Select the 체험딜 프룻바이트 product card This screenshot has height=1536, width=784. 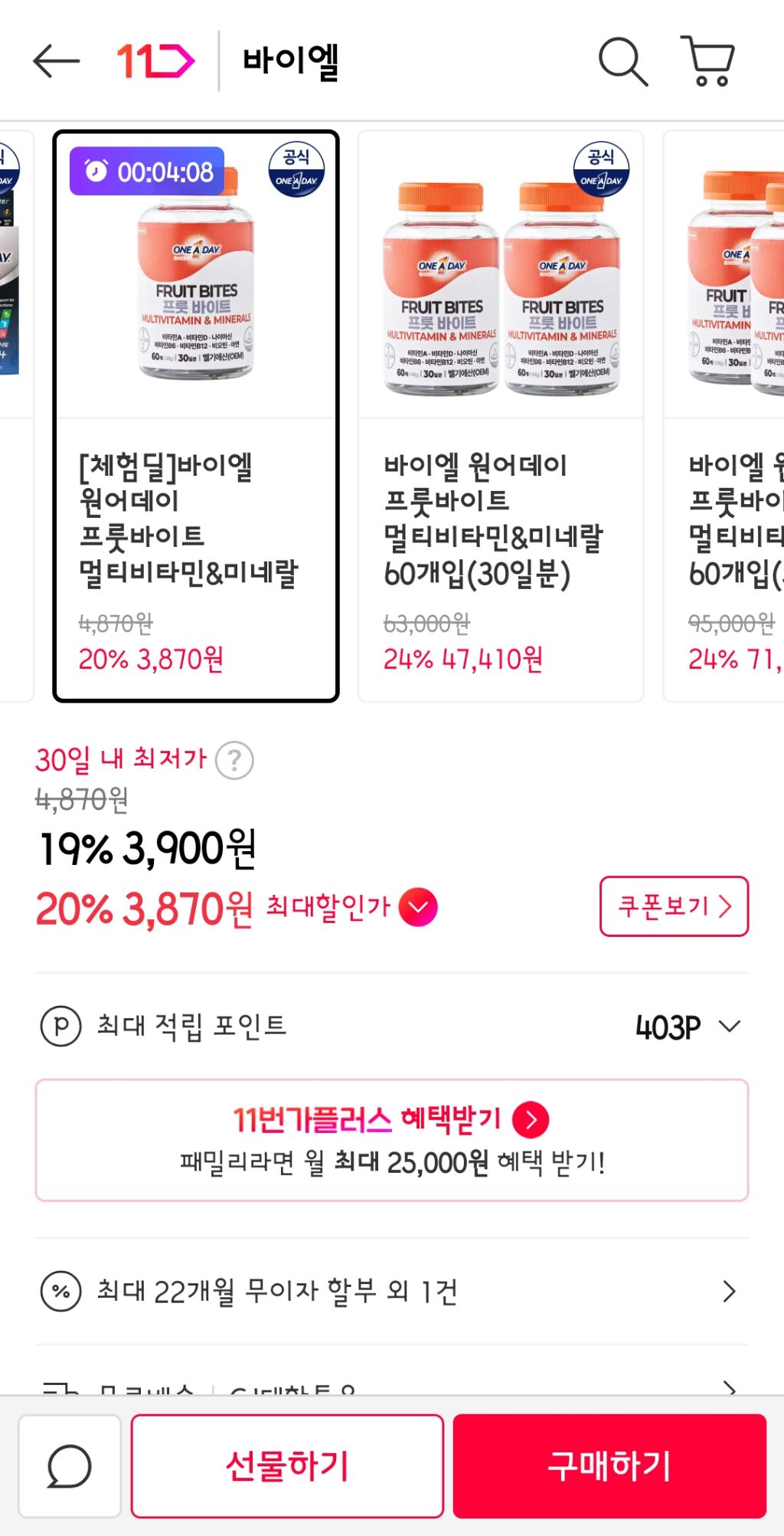195,416
